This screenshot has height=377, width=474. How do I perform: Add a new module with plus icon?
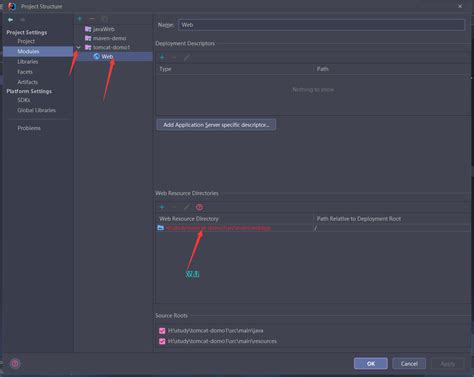(x=80, y=19)
